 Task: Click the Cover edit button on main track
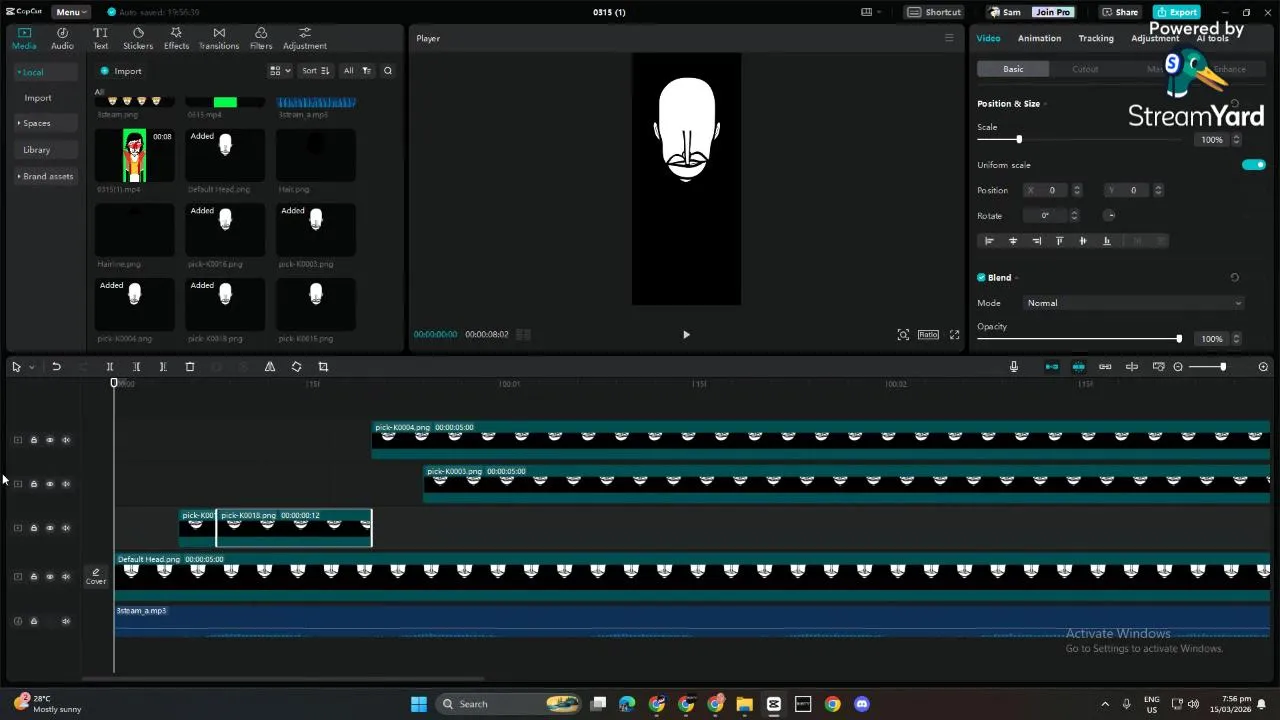pos(96,577)
